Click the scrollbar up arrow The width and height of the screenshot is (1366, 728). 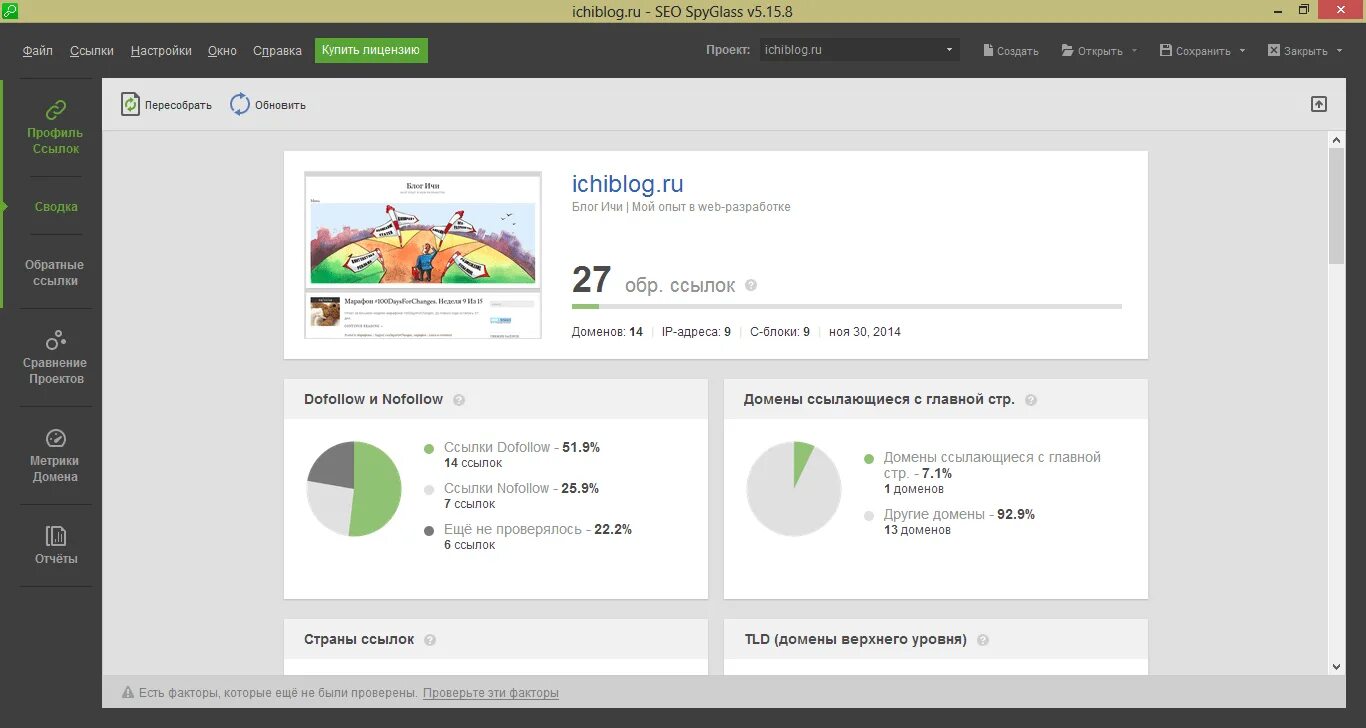click(x=1337, y=141)
